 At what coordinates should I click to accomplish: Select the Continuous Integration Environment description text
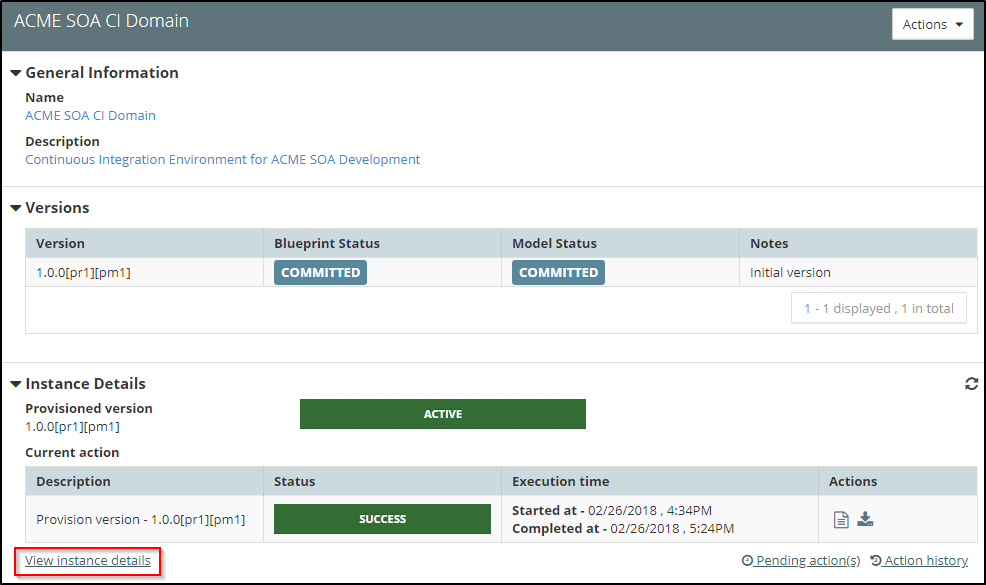pyautogui.click(x=222, y=159)
